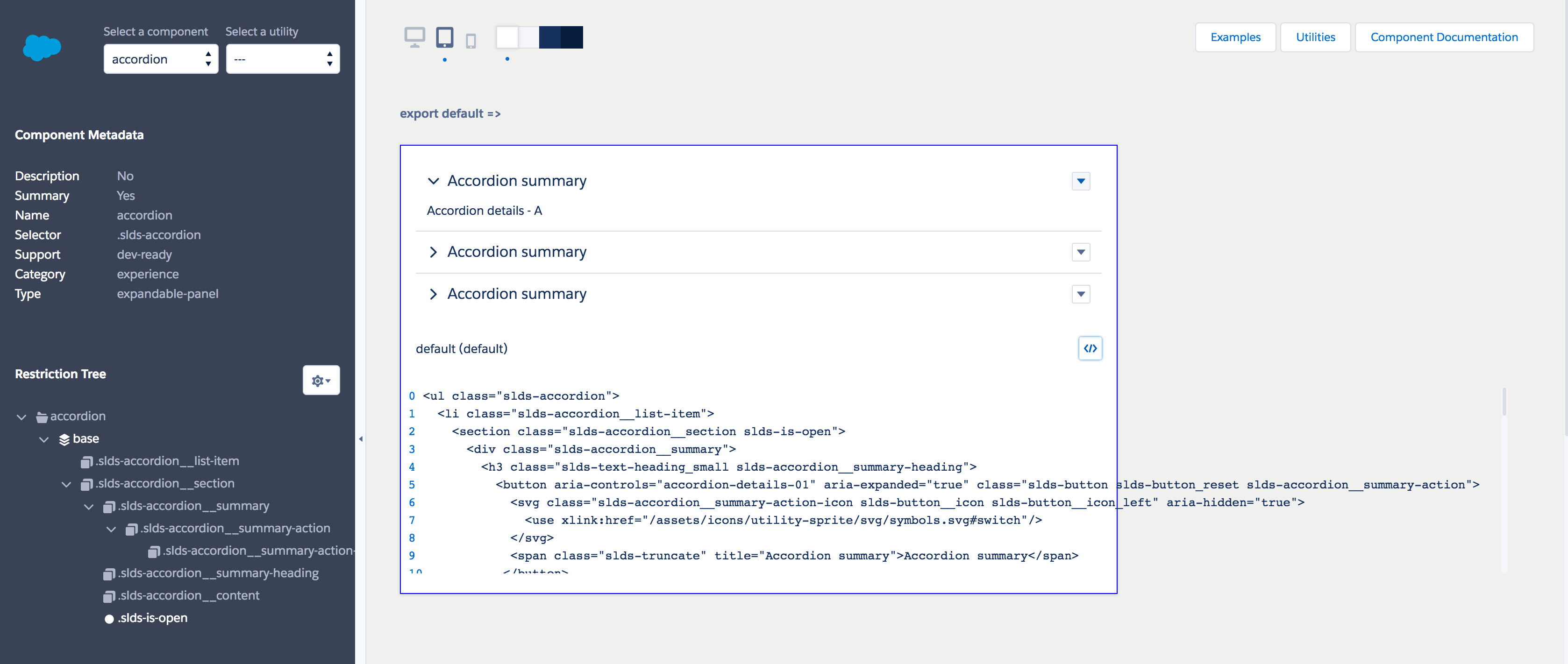The width and height of the screenshot is (1568, 664).
Task: Click the icon beside .slds-accordion__list-item
Action: tap(87, 462)
